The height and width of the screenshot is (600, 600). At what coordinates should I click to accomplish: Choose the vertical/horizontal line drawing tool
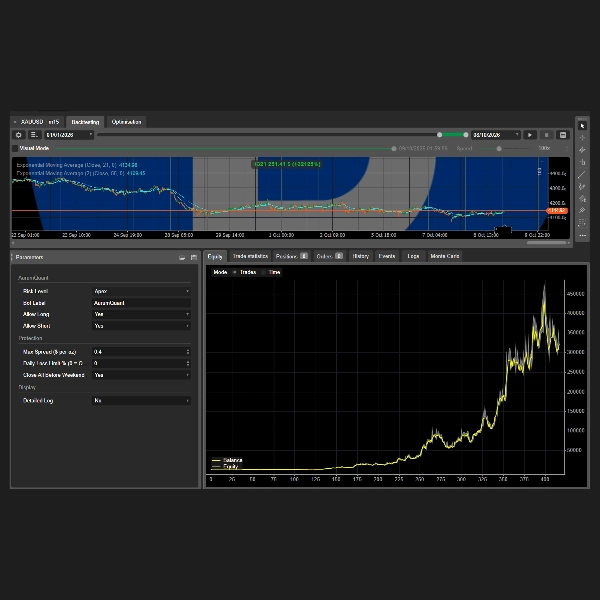[582, 162]
